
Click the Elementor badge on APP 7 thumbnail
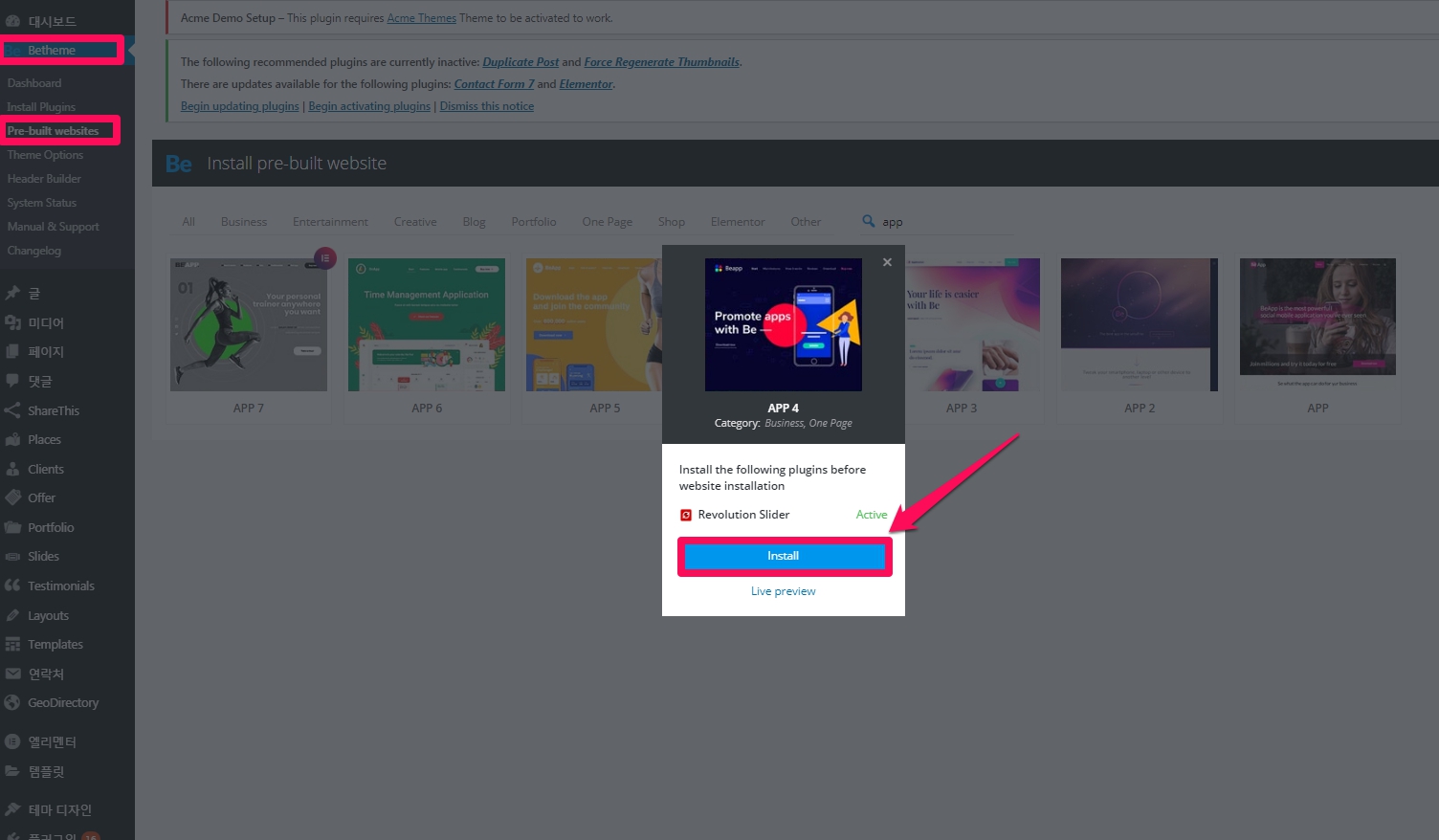325,258
